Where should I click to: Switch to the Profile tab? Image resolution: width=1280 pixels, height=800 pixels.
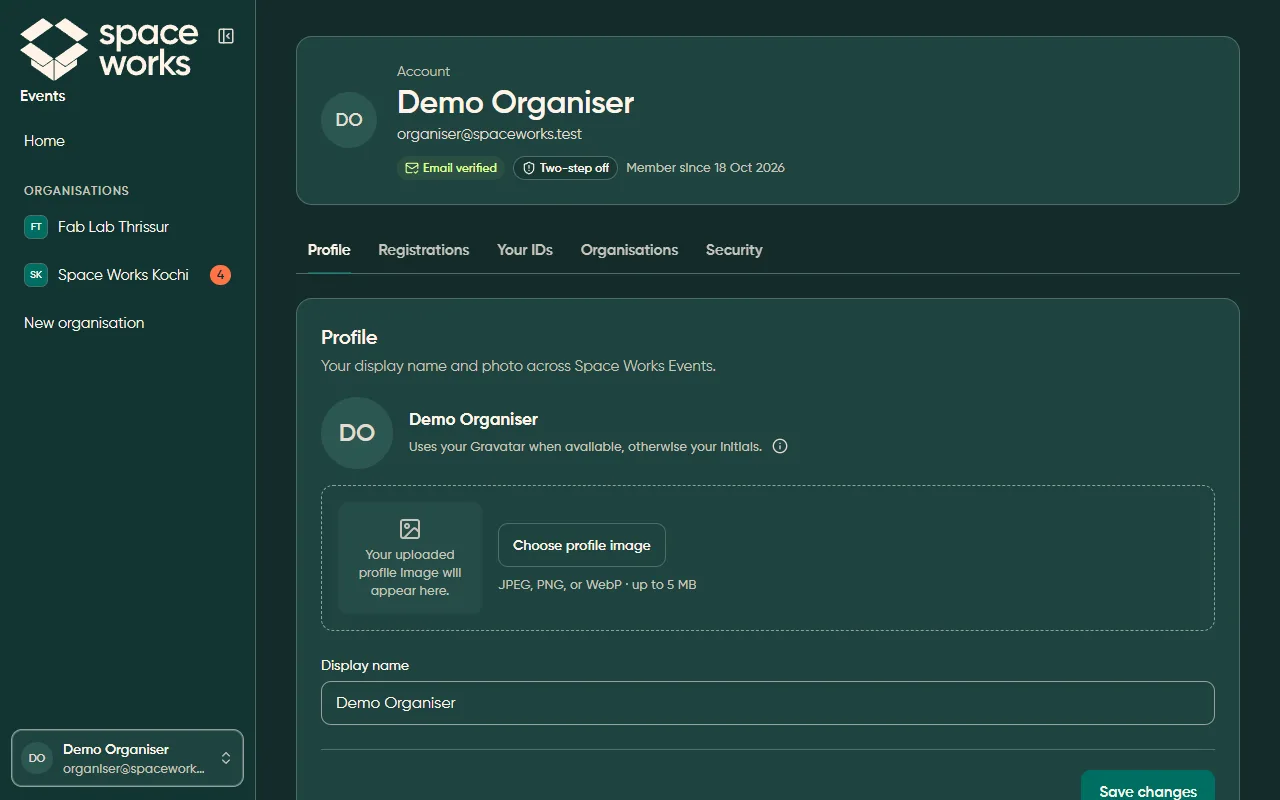coord(329,250)
